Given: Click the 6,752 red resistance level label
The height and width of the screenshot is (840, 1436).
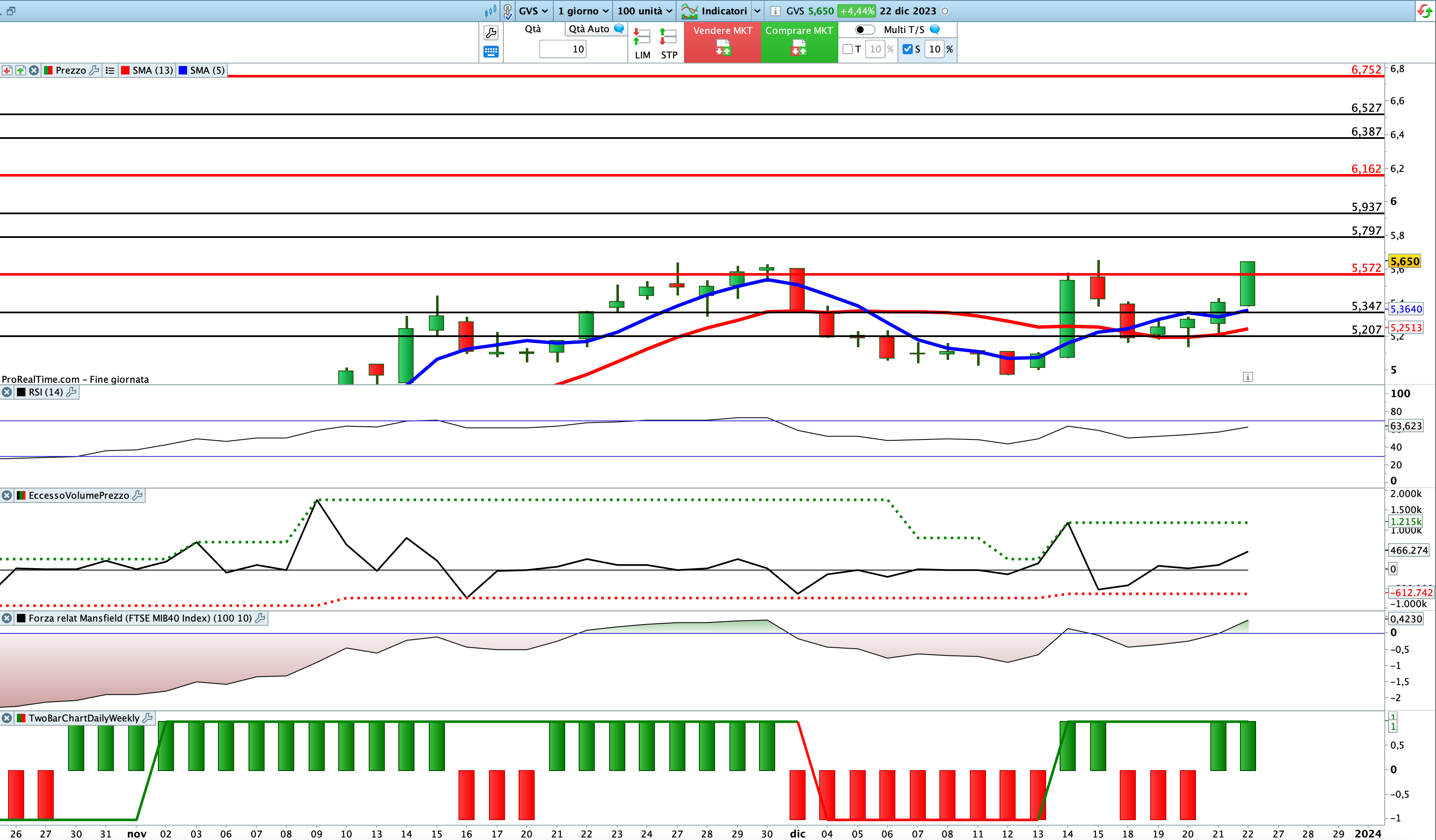Looking at the screenshot, I should (x=1366, y=69).
